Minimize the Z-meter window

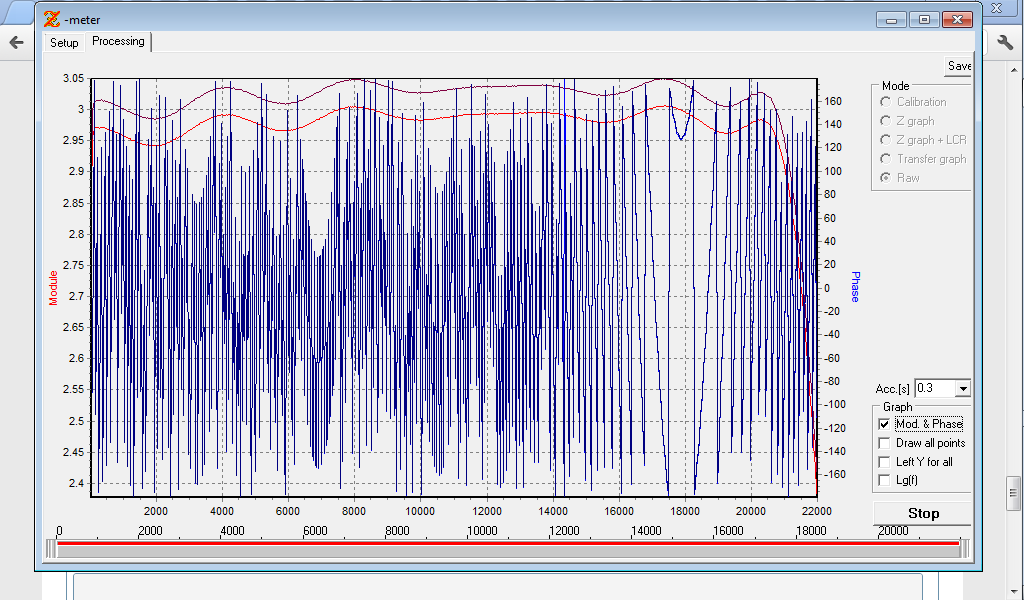click(890, 19)
